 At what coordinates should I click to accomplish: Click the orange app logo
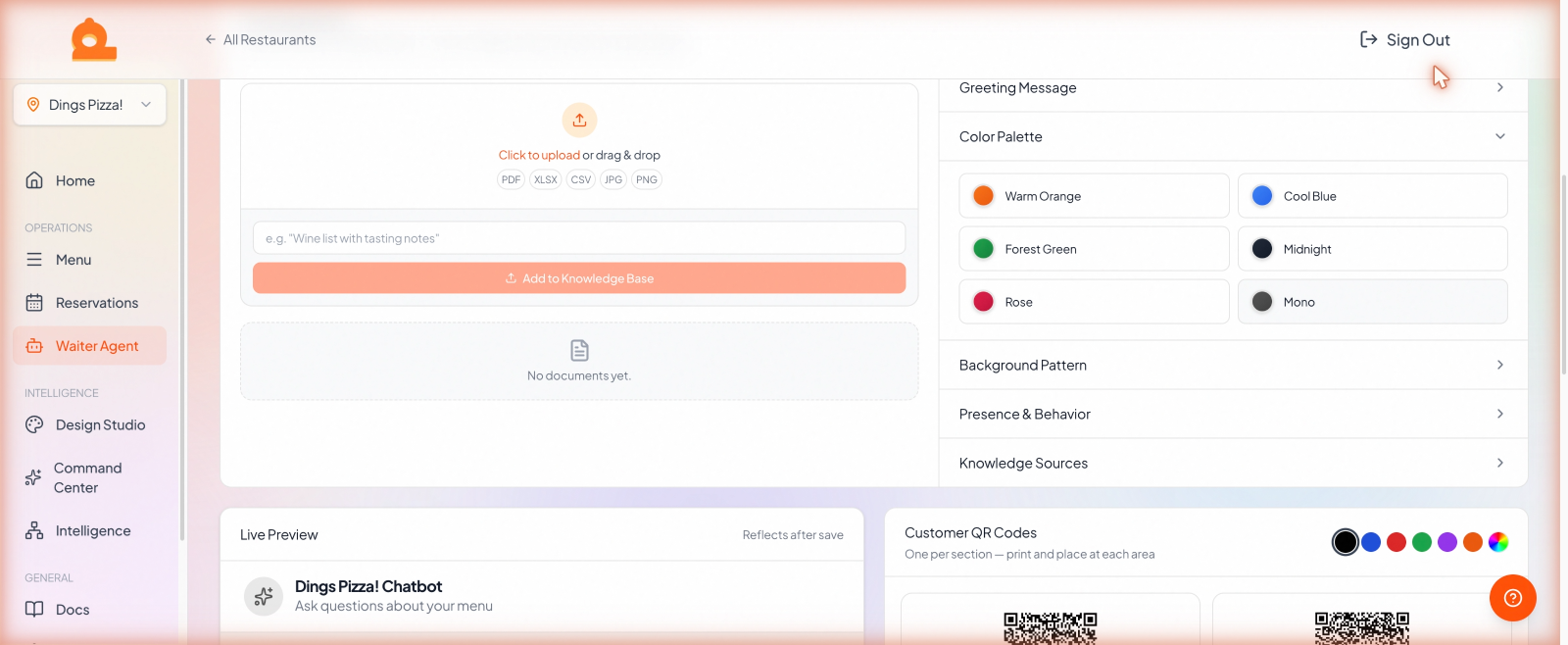tap(93, 39)
